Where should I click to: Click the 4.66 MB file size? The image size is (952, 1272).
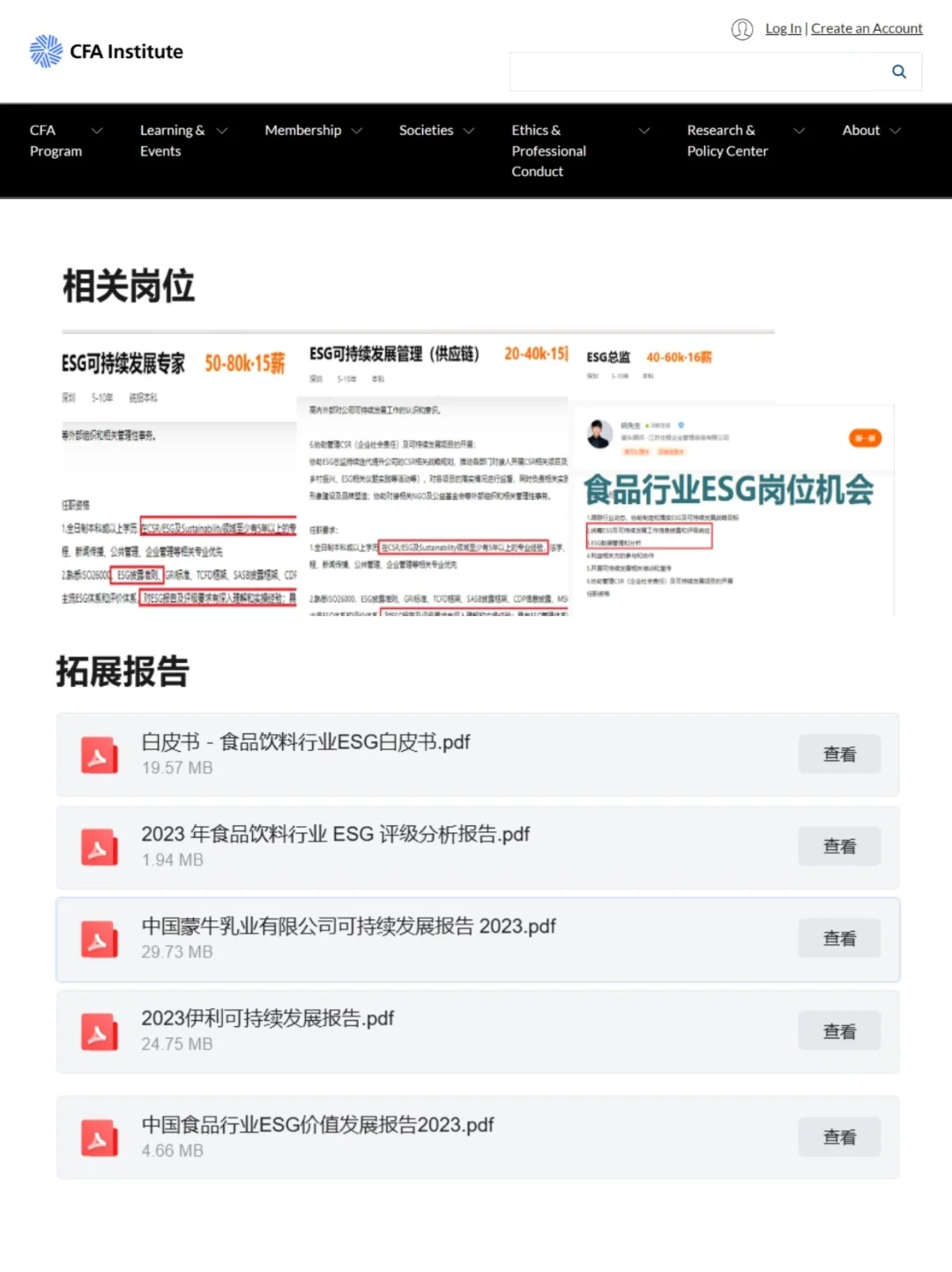coord(173,1150)
